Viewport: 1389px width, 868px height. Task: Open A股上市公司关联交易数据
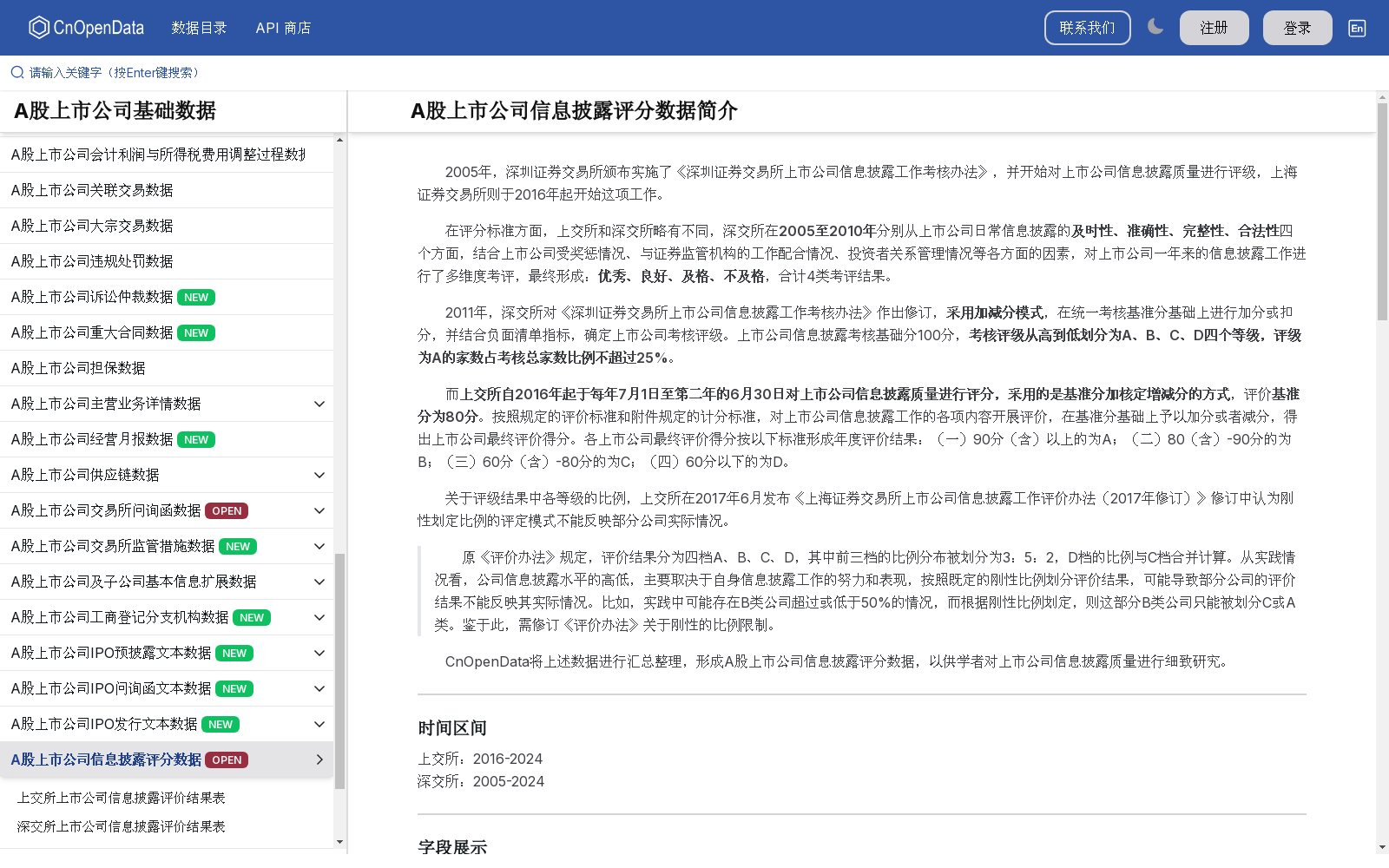click(167, 190)
